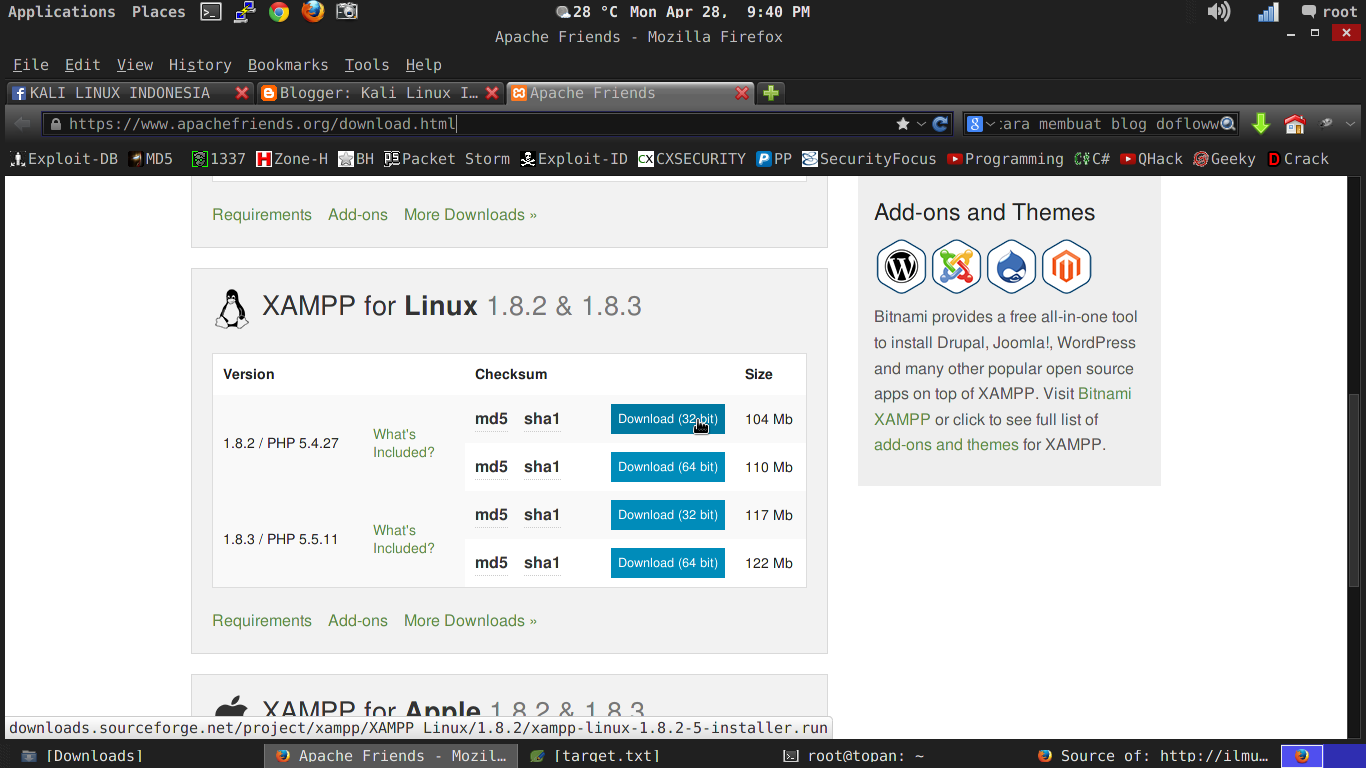The height and width of the screenshot is (768, 1366).
Task: Open the Applications menu
Action: 62,12
